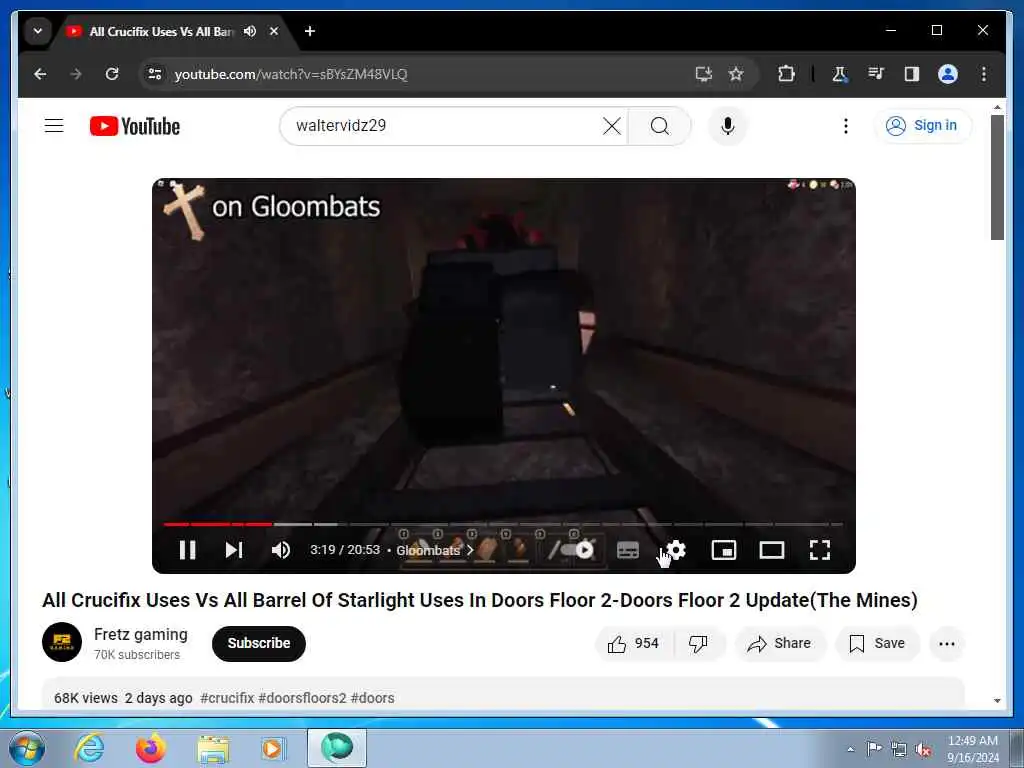The height and width of the screenshot is (768, 1024).
Task: Toggle the browser side panel
Action: [912, 74]
